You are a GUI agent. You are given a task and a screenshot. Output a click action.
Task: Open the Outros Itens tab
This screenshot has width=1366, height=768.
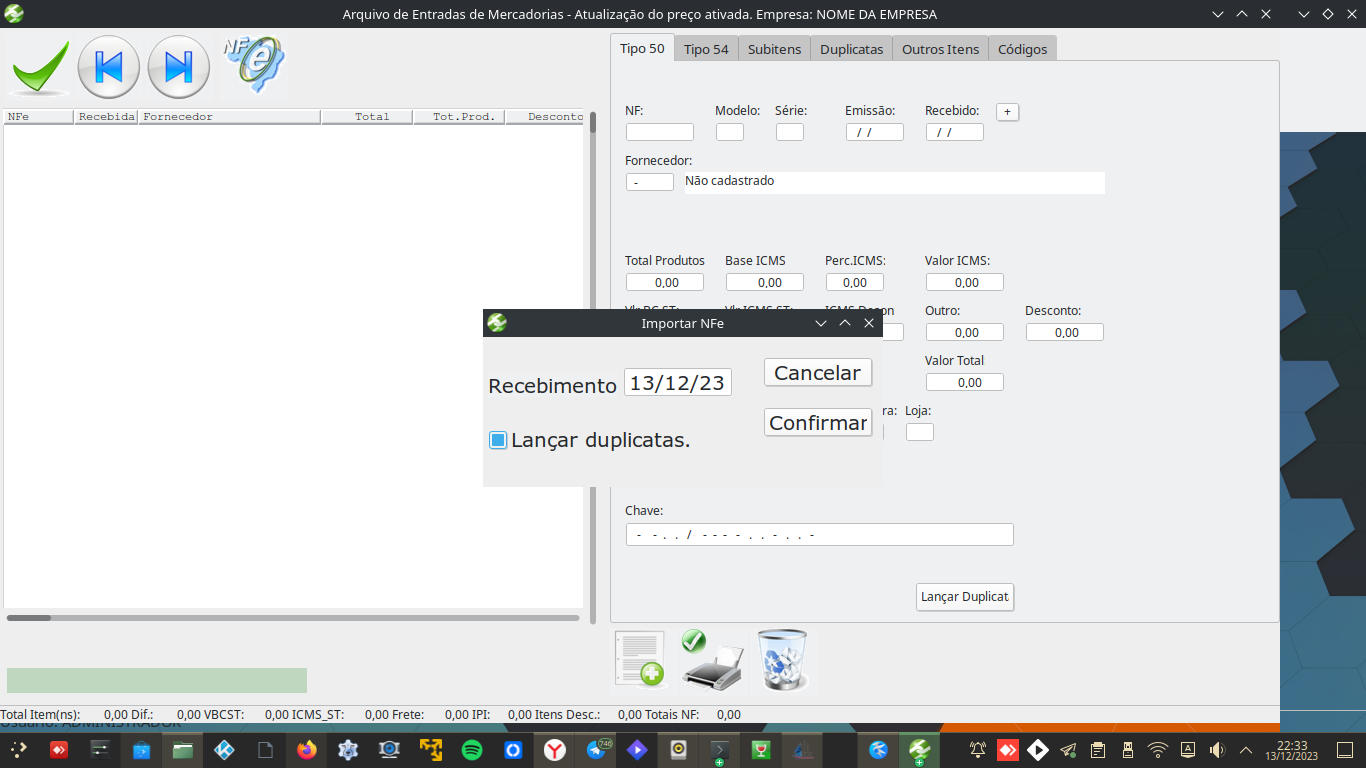pos(941,49)
